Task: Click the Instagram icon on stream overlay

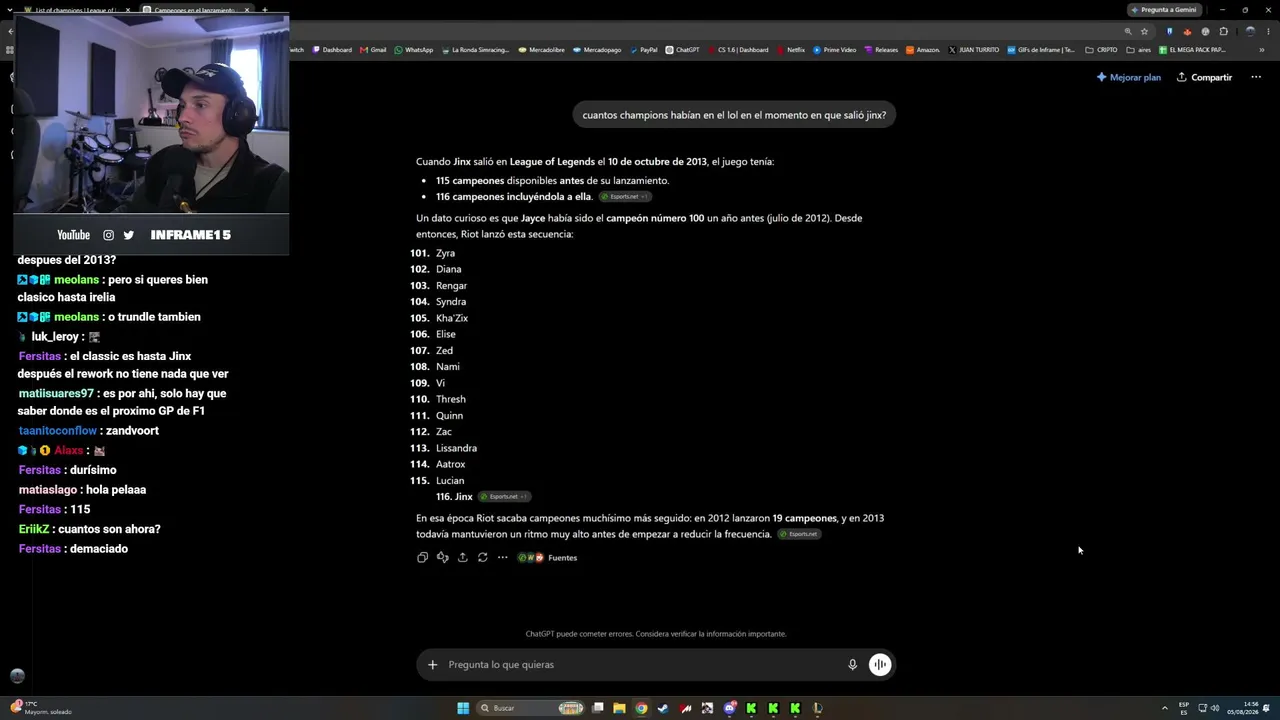Action: (108, 235)
